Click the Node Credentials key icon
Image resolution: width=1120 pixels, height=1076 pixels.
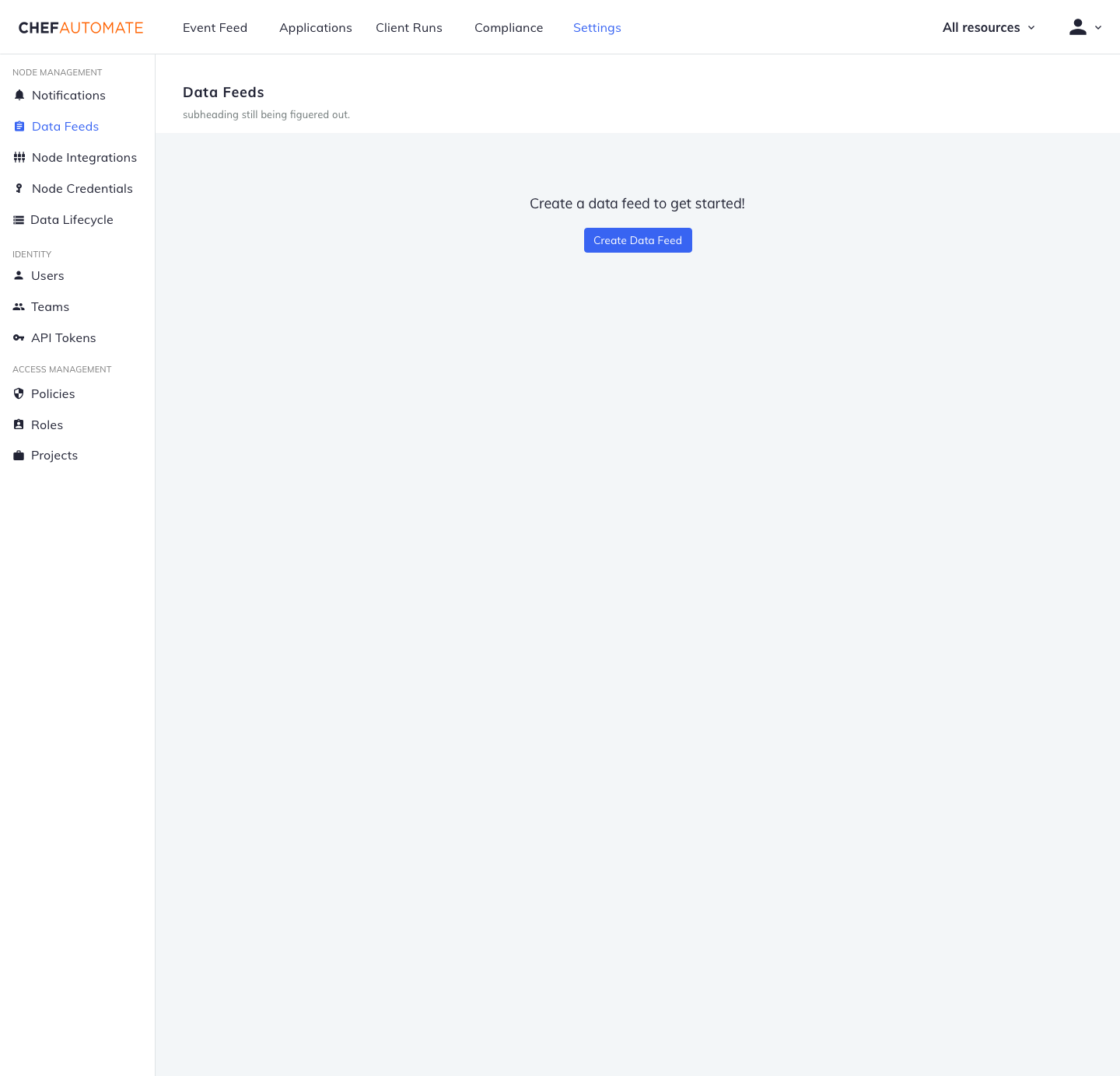(19, 188)
